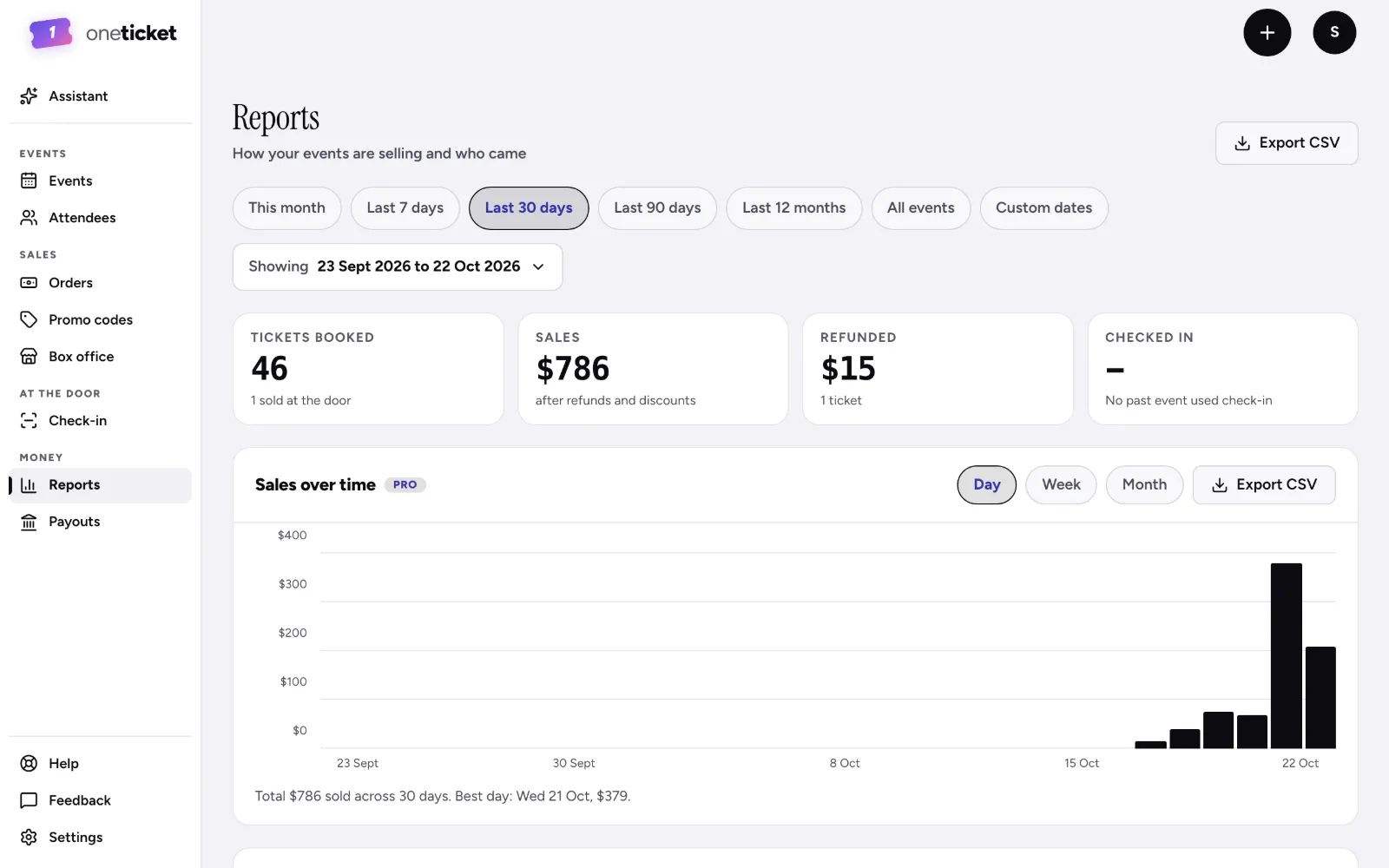Click the Box office storefront icon
Image resolution: width=1389 pixels, height=868 pixels.
tap(29, 357)
